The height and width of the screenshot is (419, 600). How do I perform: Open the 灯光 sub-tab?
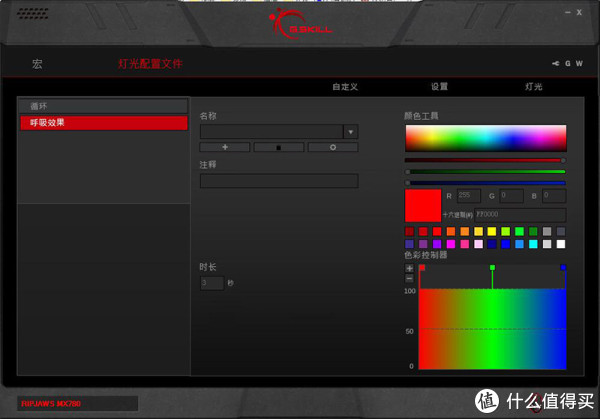pyautogui.click(x=533, y=86)
